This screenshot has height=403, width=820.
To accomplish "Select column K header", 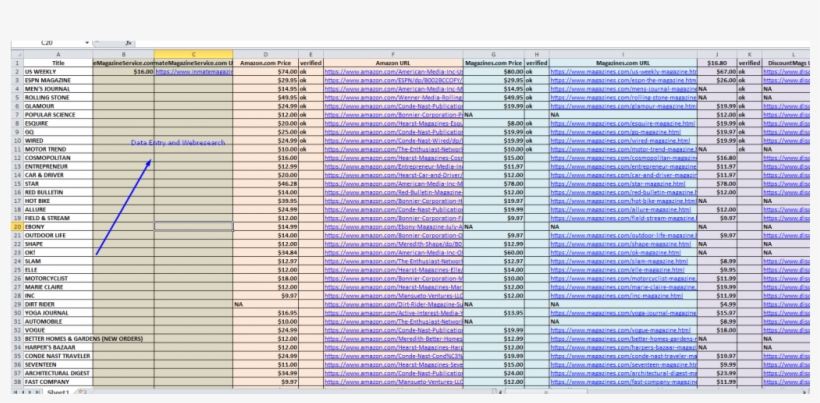I will [x=749, y=54].
